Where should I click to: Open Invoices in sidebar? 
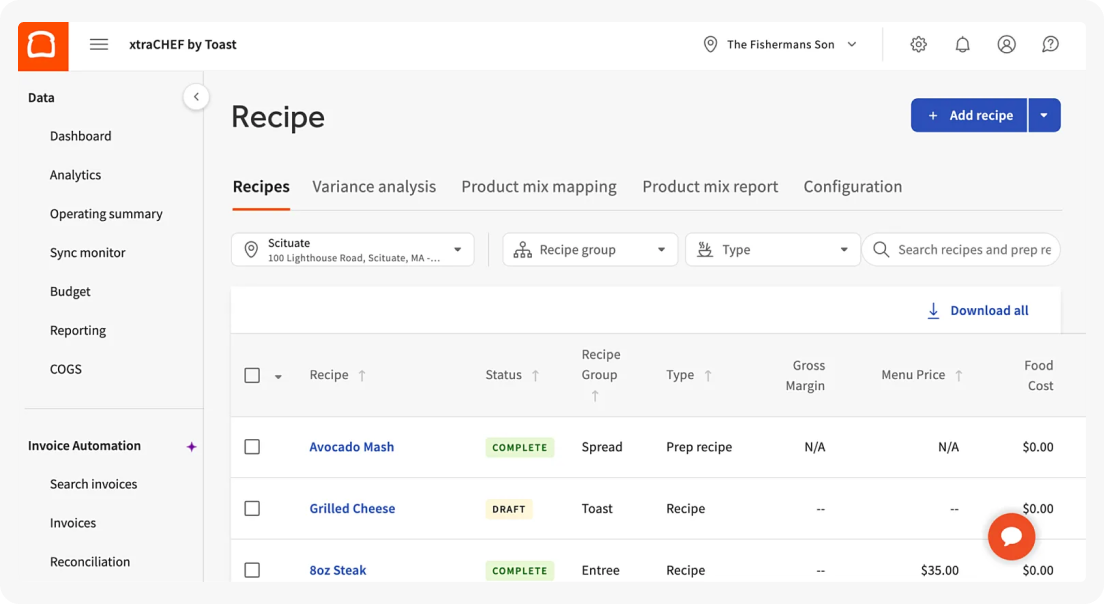point(73,523)
